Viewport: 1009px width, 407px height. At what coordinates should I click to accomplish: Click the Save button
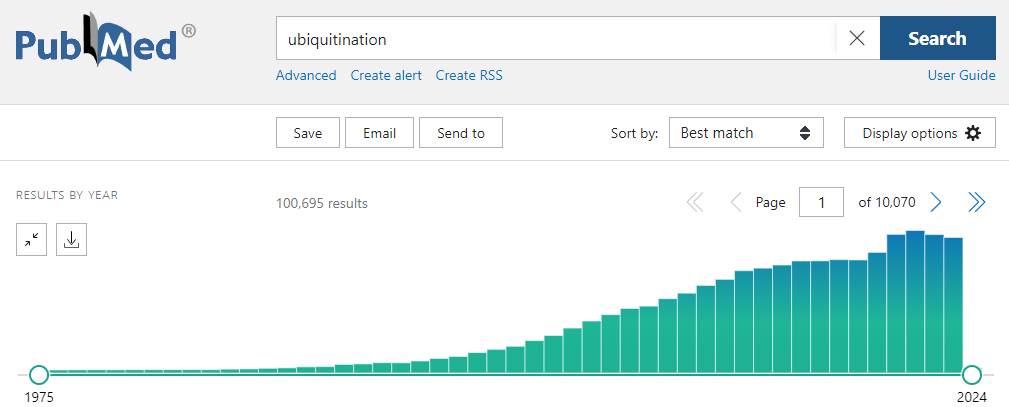308,133
